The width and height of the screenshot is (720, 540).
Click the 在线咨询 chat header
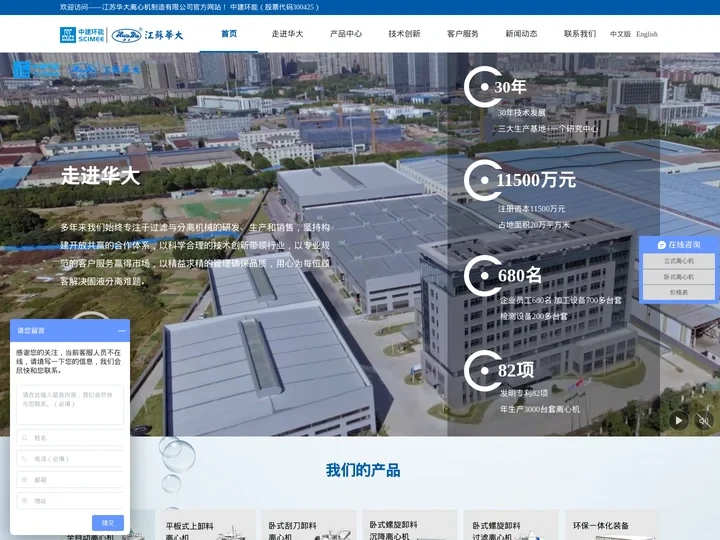[x=679, y=245]
